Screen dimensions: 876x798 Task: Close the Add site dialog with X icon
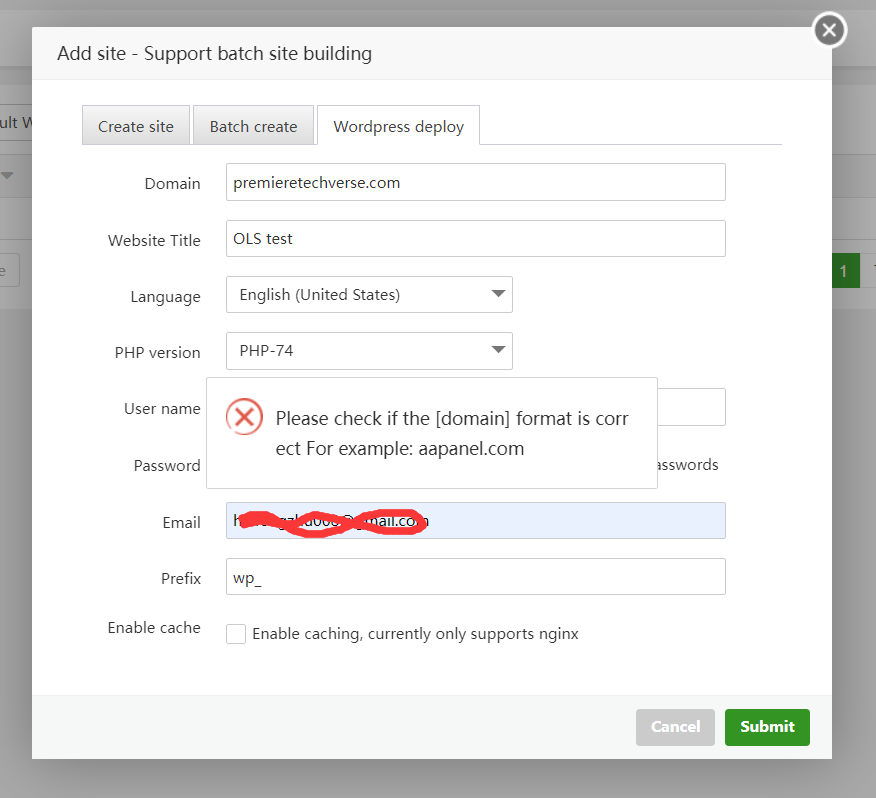pos(829,30)
